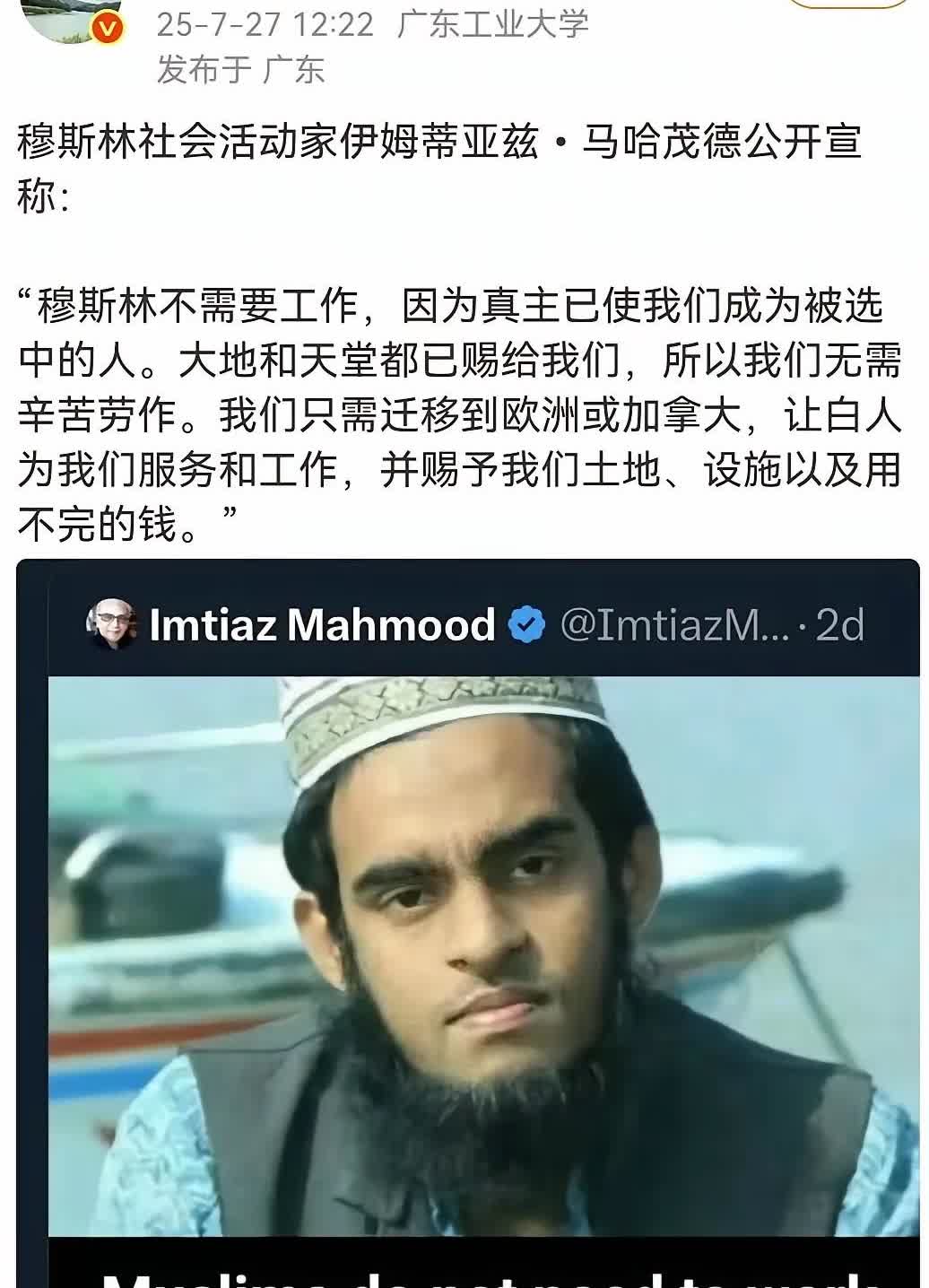The height and width of the screenshot is (1288, 929).
Task: Tap the orange V verified badge
Action: pyautogui.click(x=109, y=30)
